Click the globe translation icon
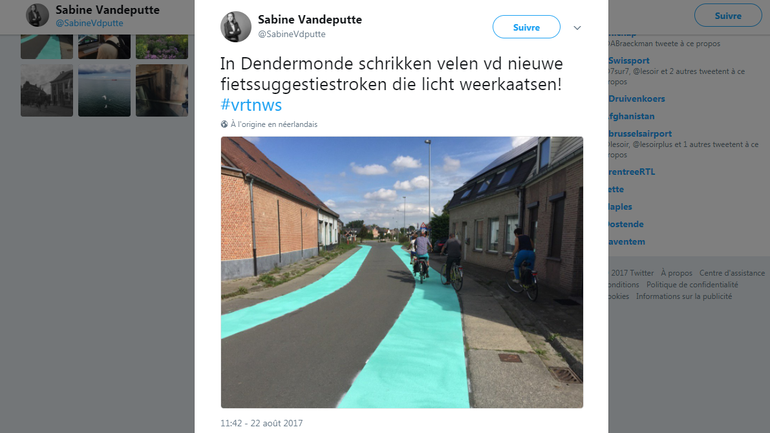Viewport: 770px width, 433px height. [224, 124]
